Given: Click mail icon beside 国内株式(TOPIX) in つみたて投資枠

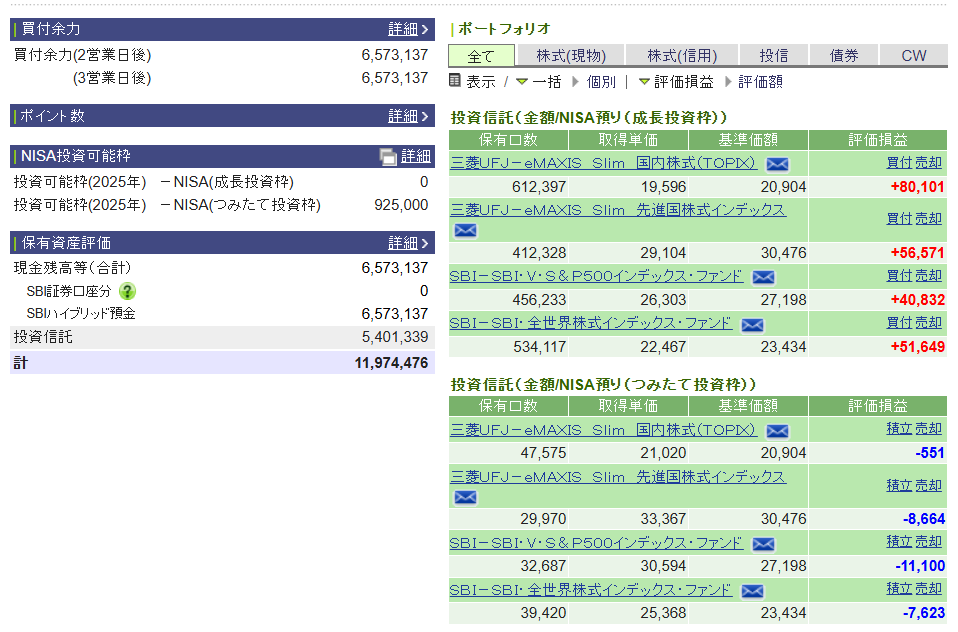Looking at the screenshot, I should click(x=777, y=431).
